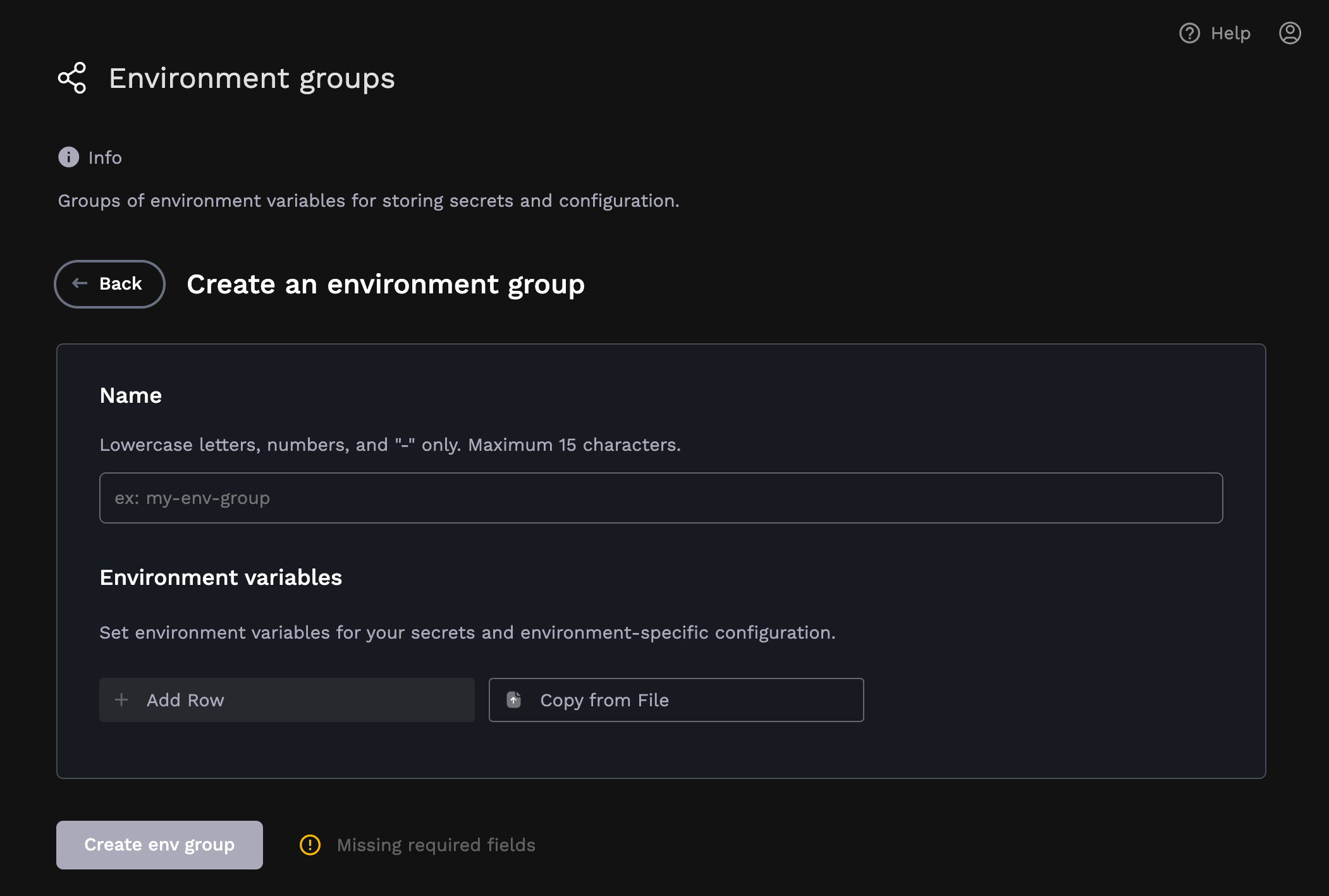Image resolution: width=1329 pixels, height=896 pixels.
Task: Open the account profile icon
Action: pyautogui.click(x=1290, y=33)
